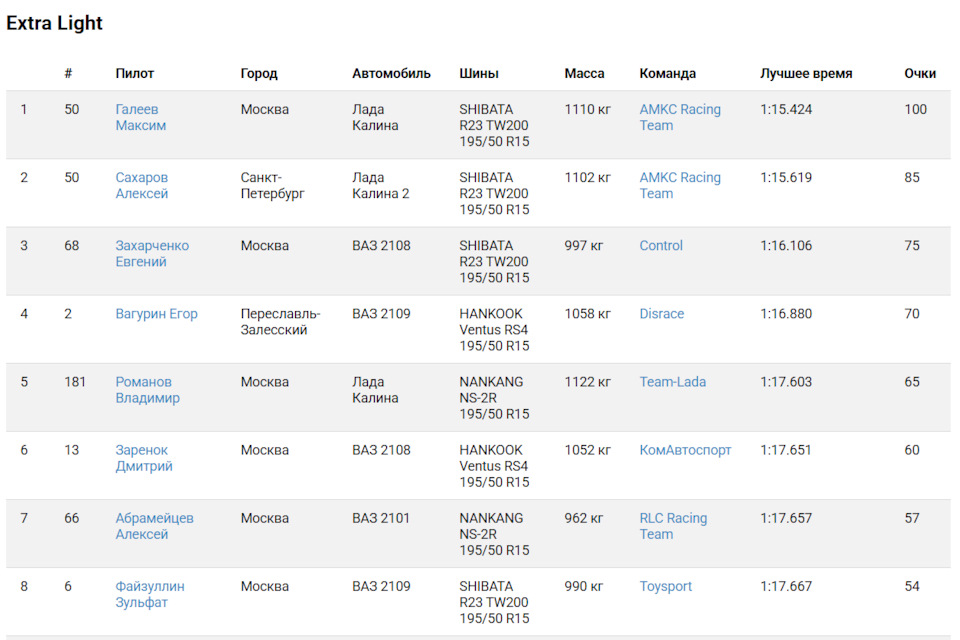Open the Toysport team link
This screenshot has width=960, height=640.
pyautogui.click(x=666, y=586)
